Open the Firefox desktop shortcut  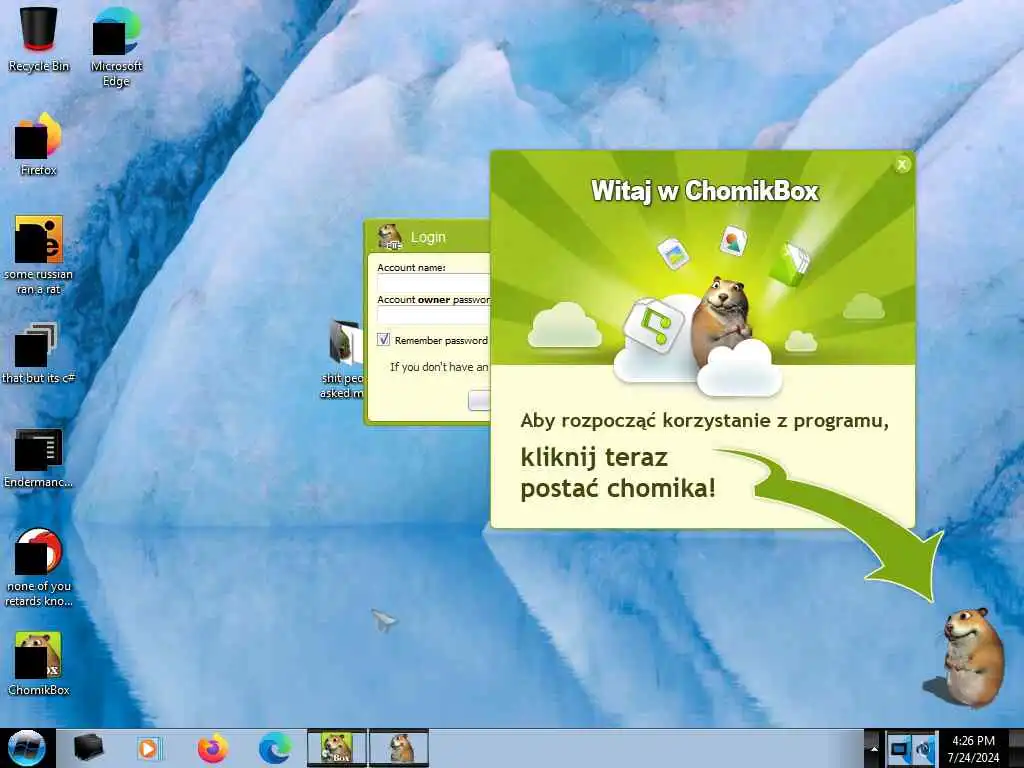tap(39, 144)
